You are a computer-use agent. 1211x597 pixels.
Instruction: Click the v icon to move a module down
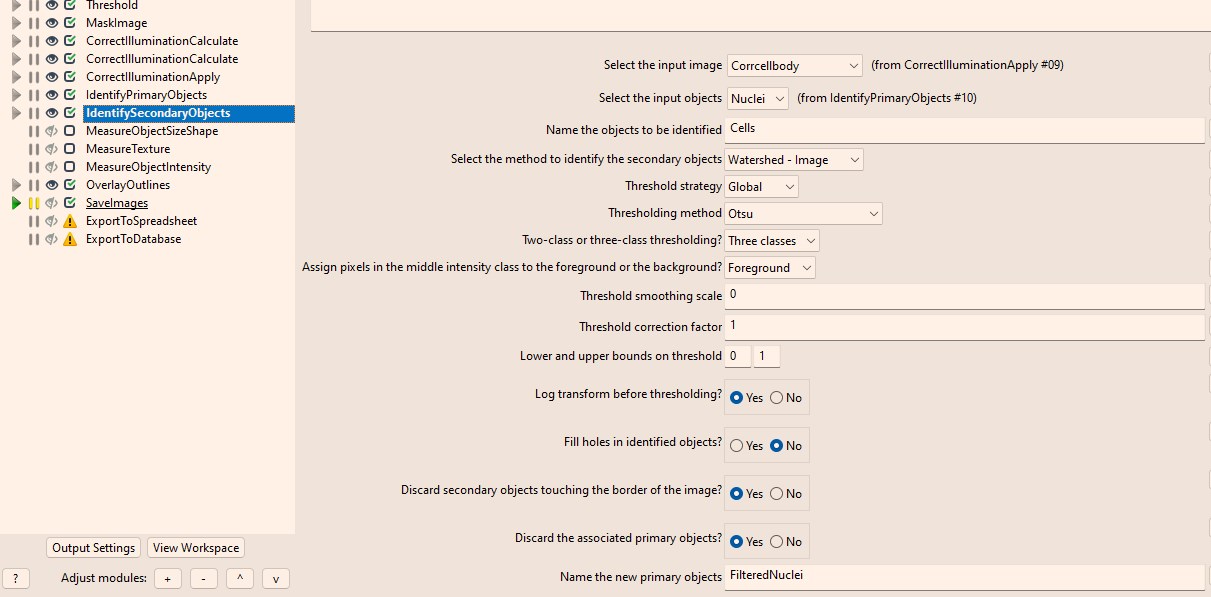[x=275, y=578]
